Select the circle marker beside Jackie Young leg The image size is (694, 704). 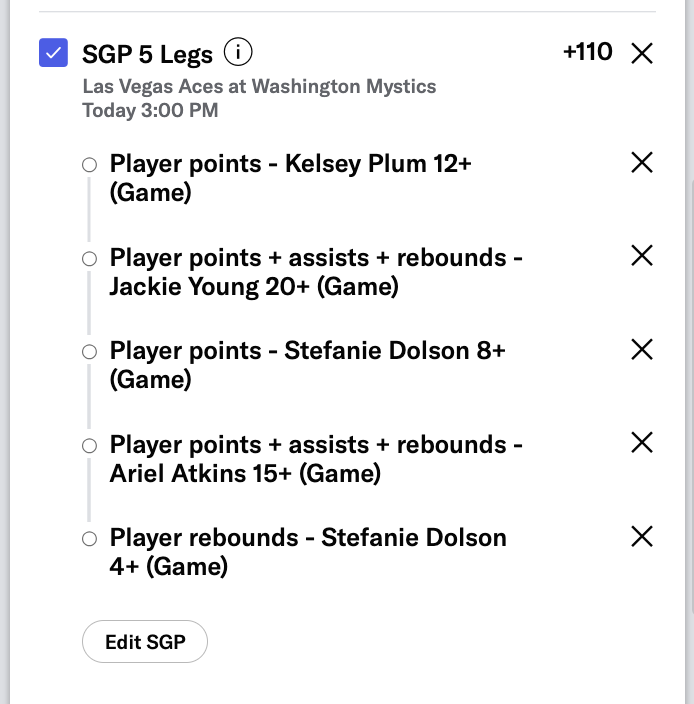90,258
